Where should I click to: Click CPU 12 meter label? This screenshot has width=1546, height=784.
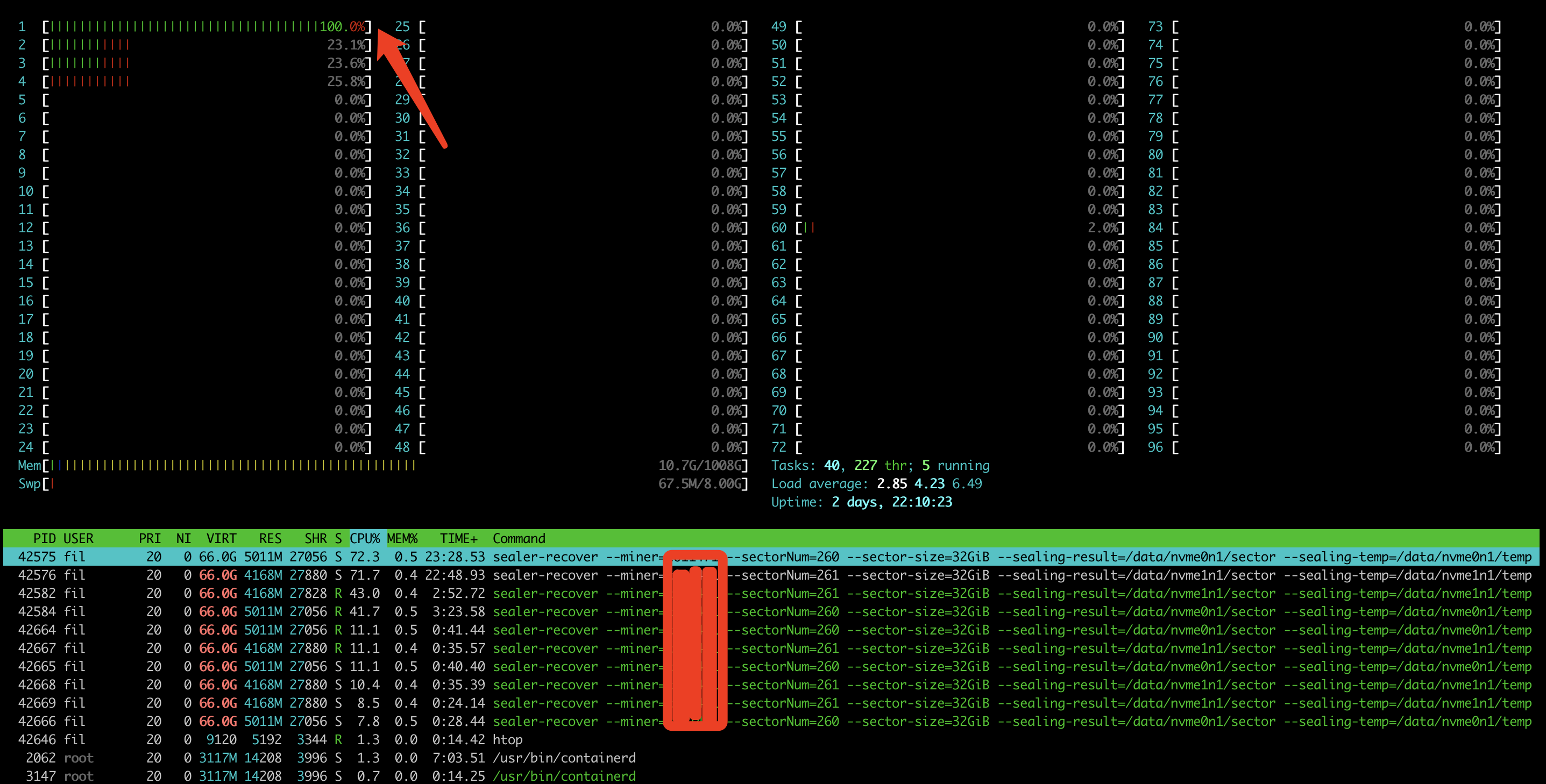(26, 228)
